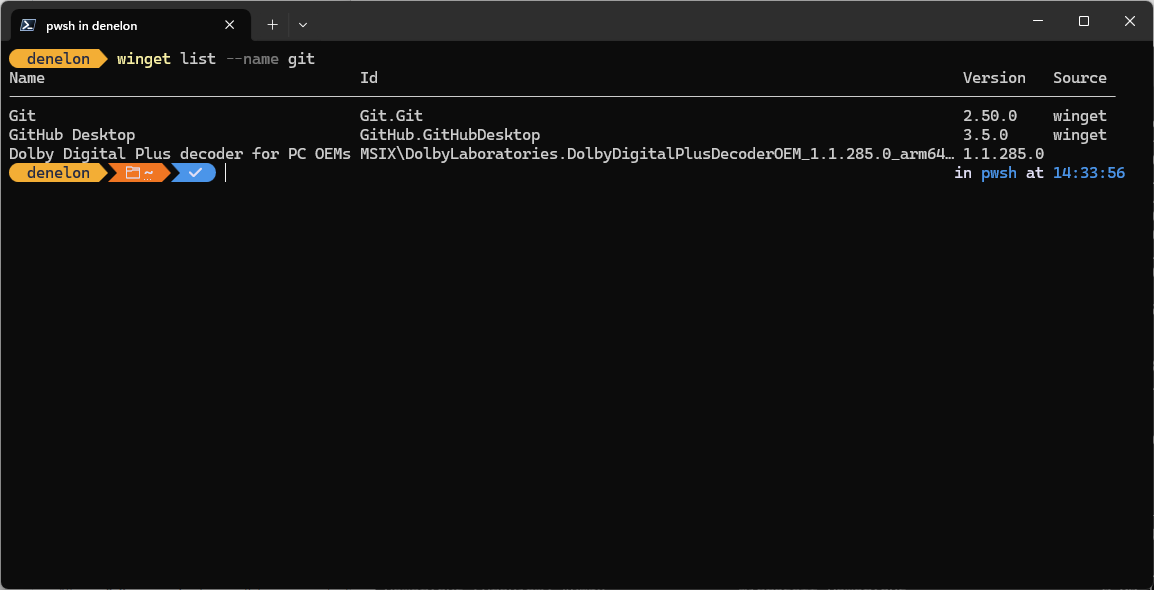The height and width of the screenshot is (590, 1154).
Task: Click the Source column header
Action: pos(1080,78)
